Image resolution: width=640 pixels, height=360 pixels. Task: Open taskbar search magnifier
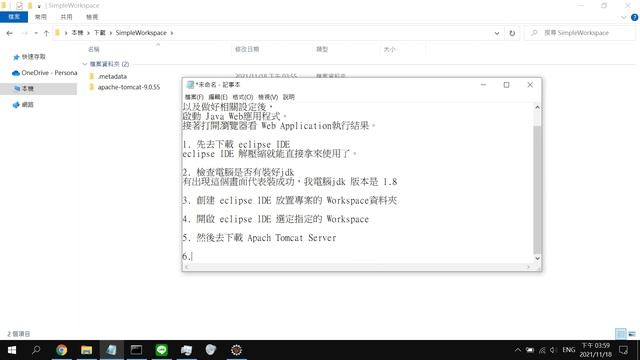click(36, 350)
